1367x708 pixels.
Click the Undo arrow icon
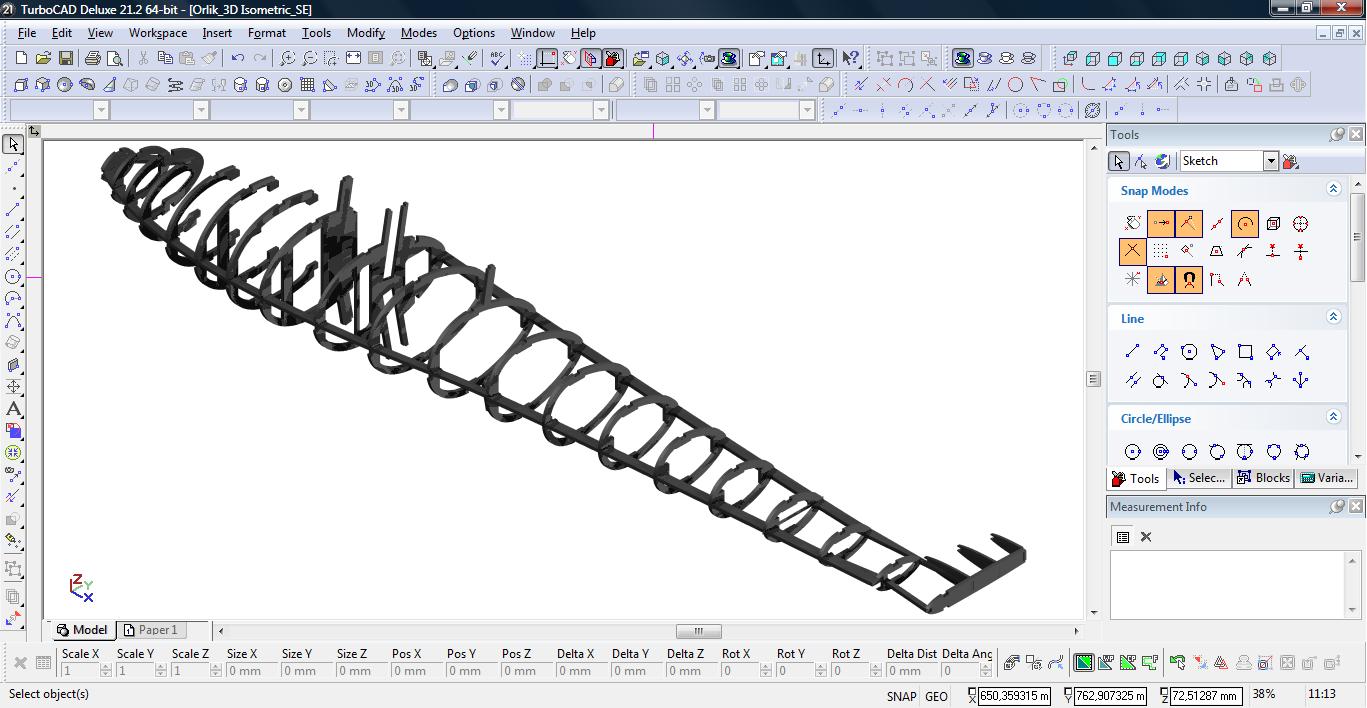pos(238,59)
